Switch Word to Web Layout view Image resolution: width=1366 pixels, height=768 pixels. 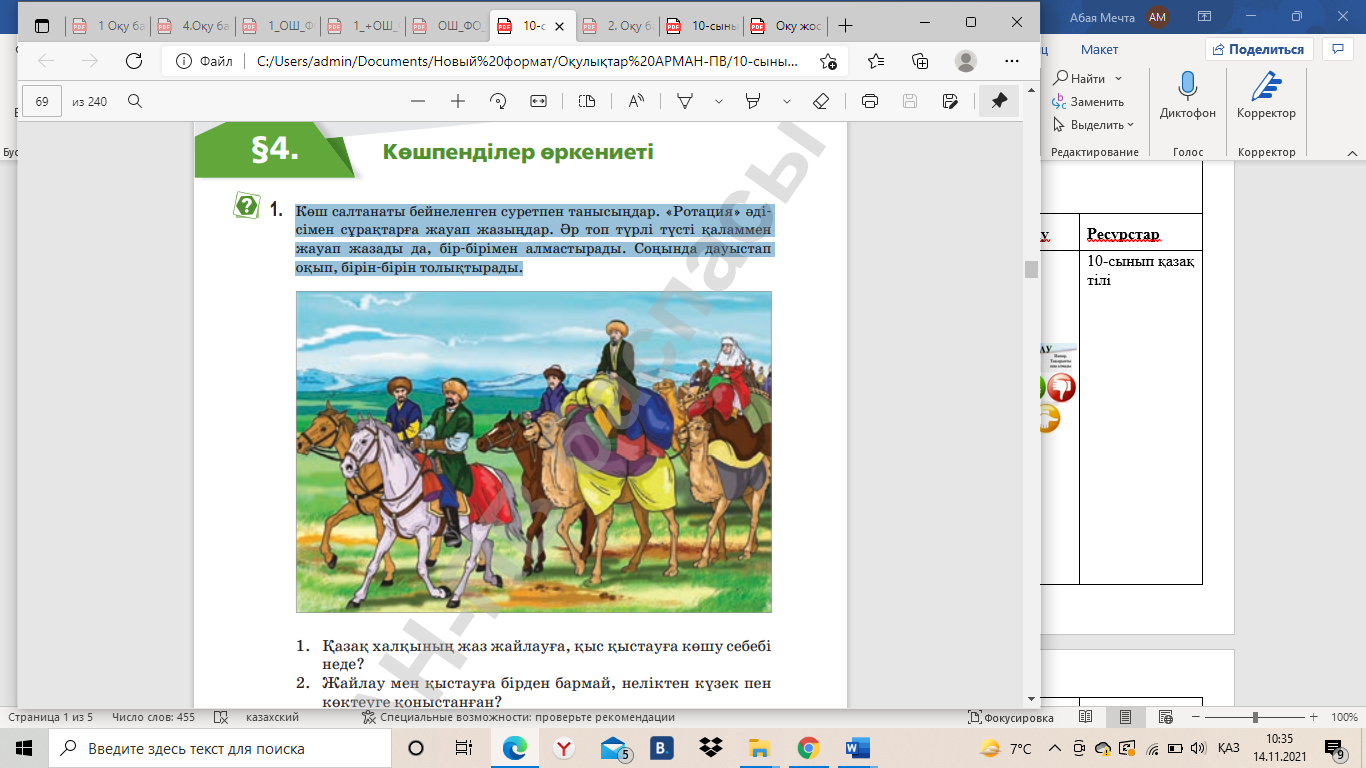coord(1166,718)
